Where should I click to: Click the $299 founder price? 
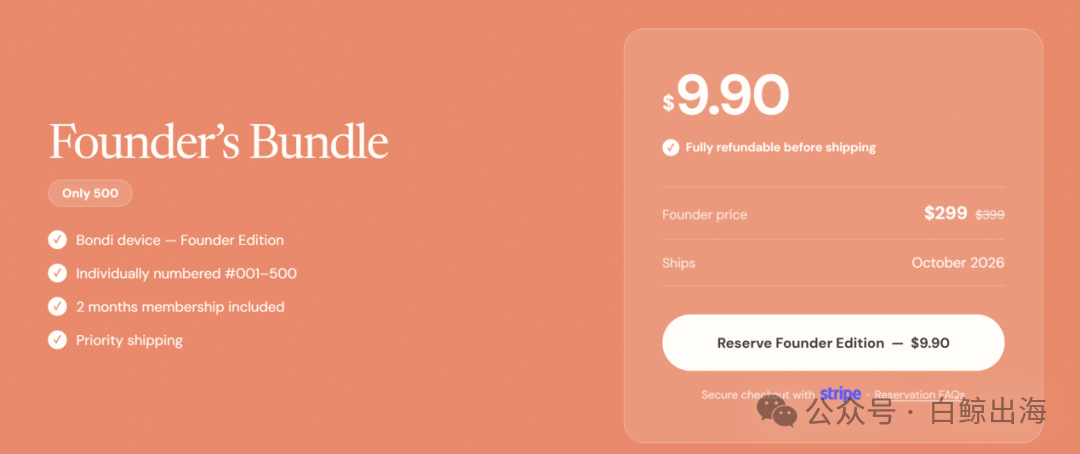pyautogui.click(x=946, y=214)
